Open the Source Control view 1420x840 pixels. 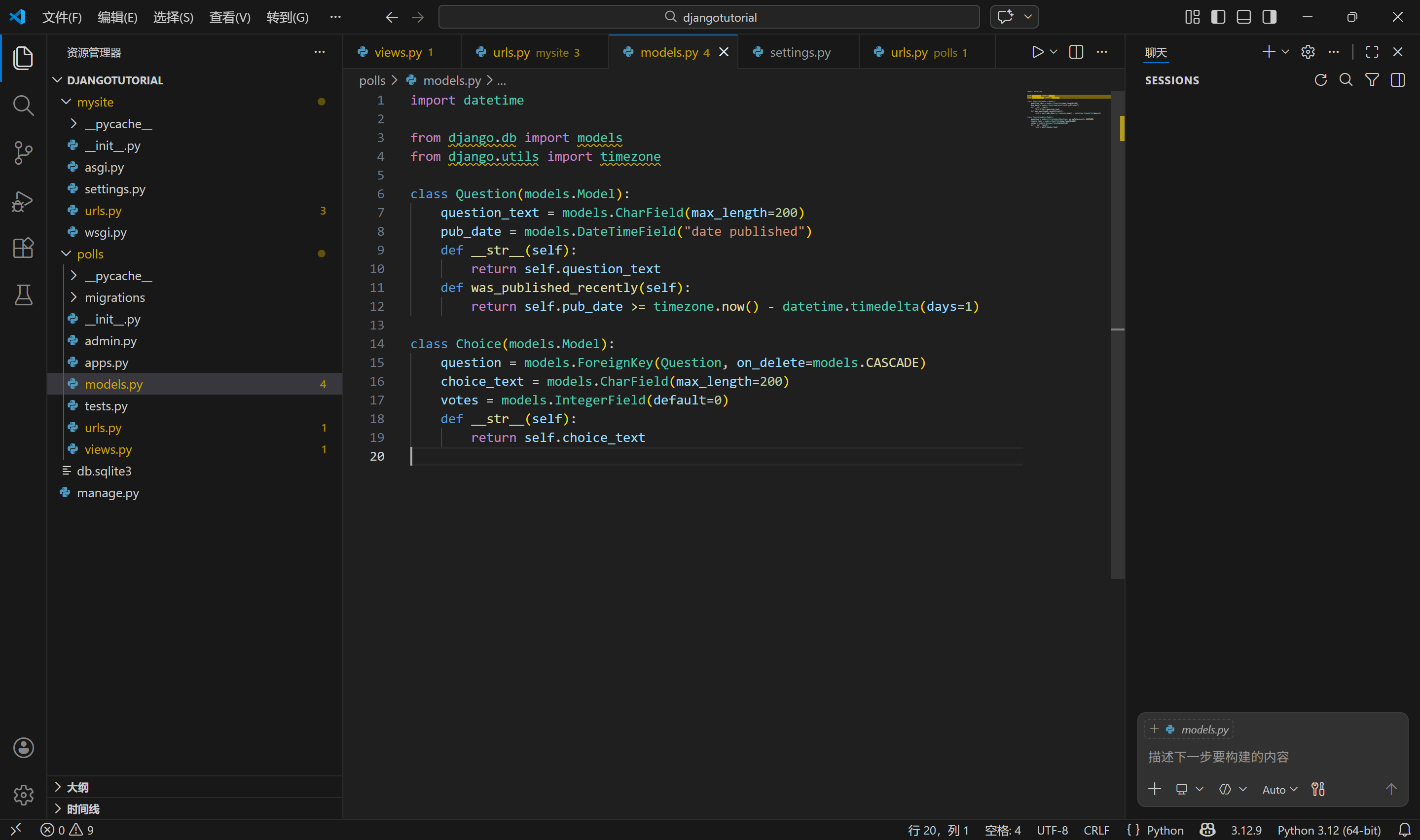(x=23, y=153)
